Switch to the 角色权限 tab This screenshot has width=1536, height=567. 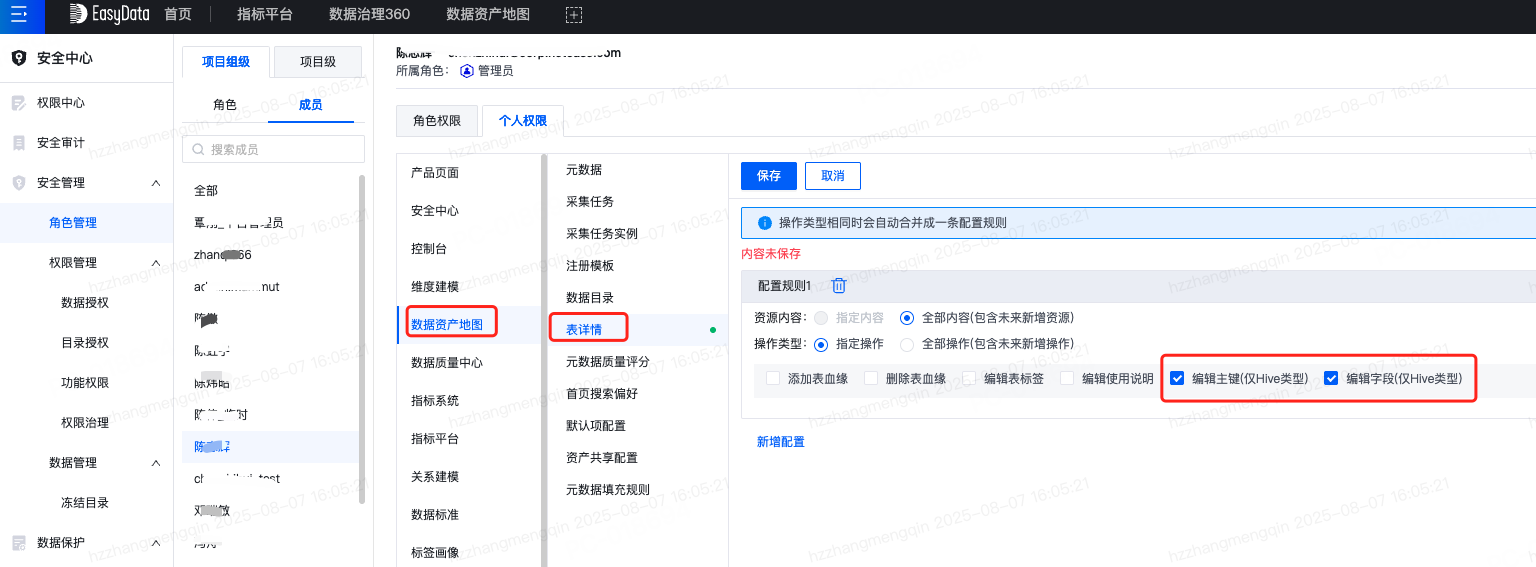click(437, 121)
